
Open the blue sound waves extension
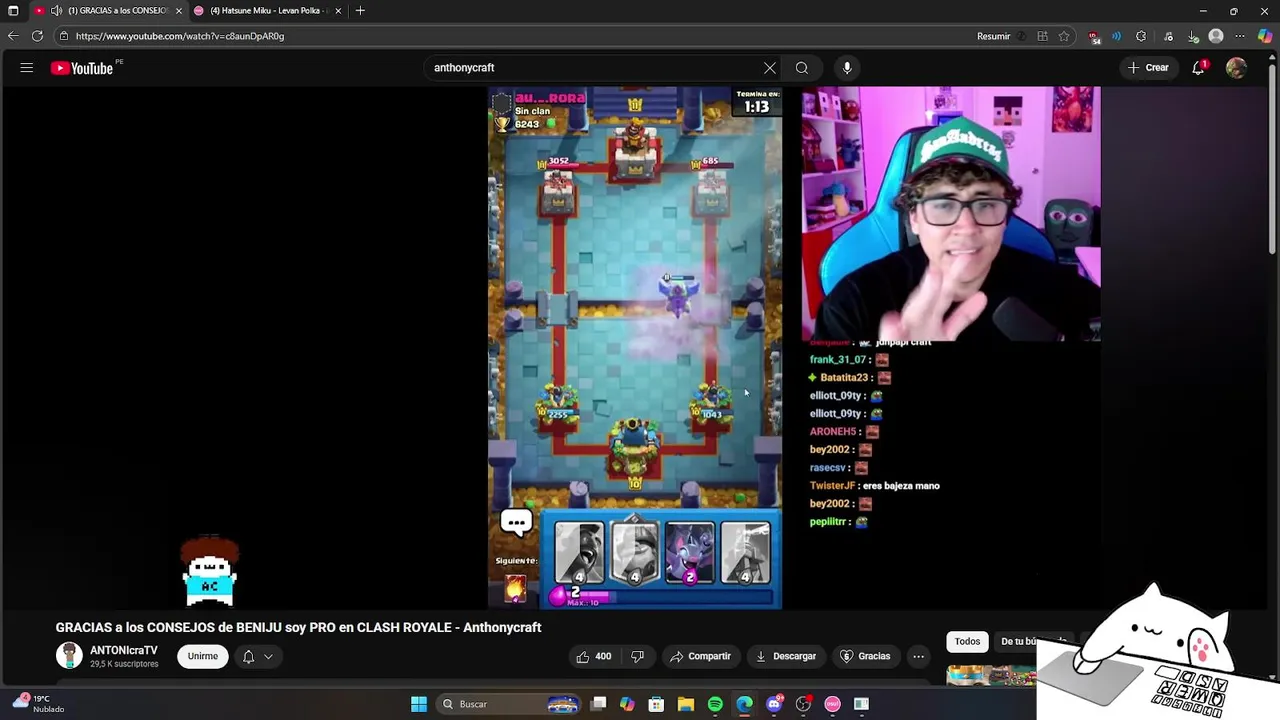click(x=1117, y=36)
